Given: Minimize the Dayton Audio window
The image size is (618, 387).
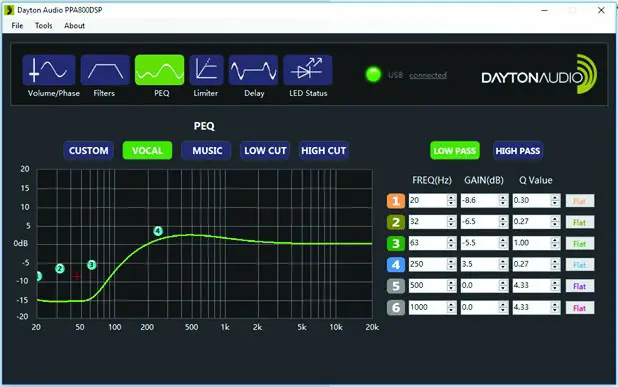Looking at the screenshot, I should click(545, 10).
